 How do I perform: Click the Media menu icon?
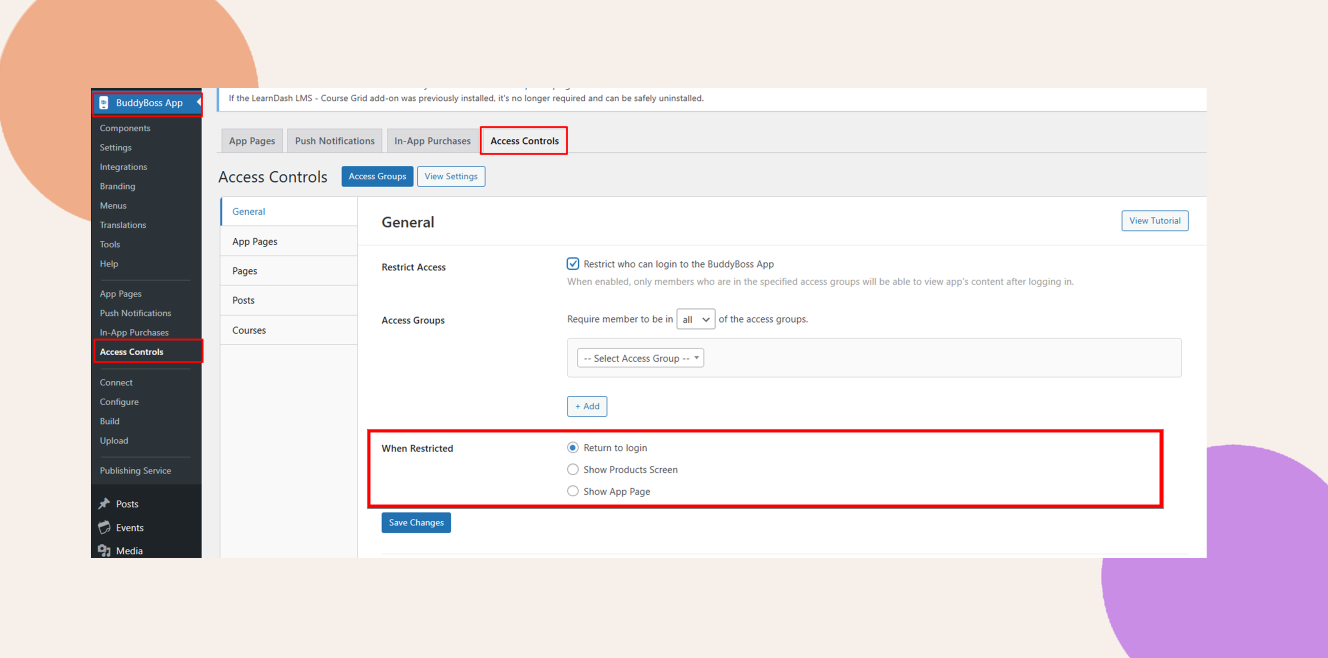click(104, 551)
